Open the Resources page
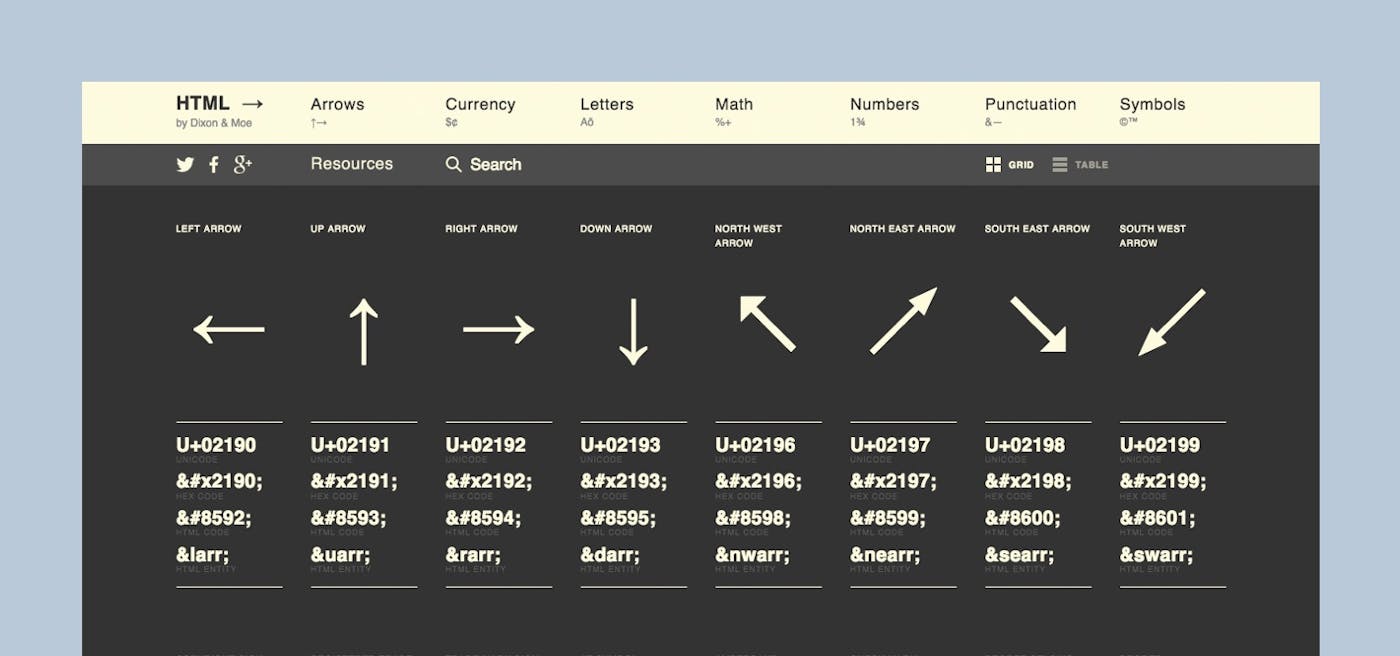 351,164
